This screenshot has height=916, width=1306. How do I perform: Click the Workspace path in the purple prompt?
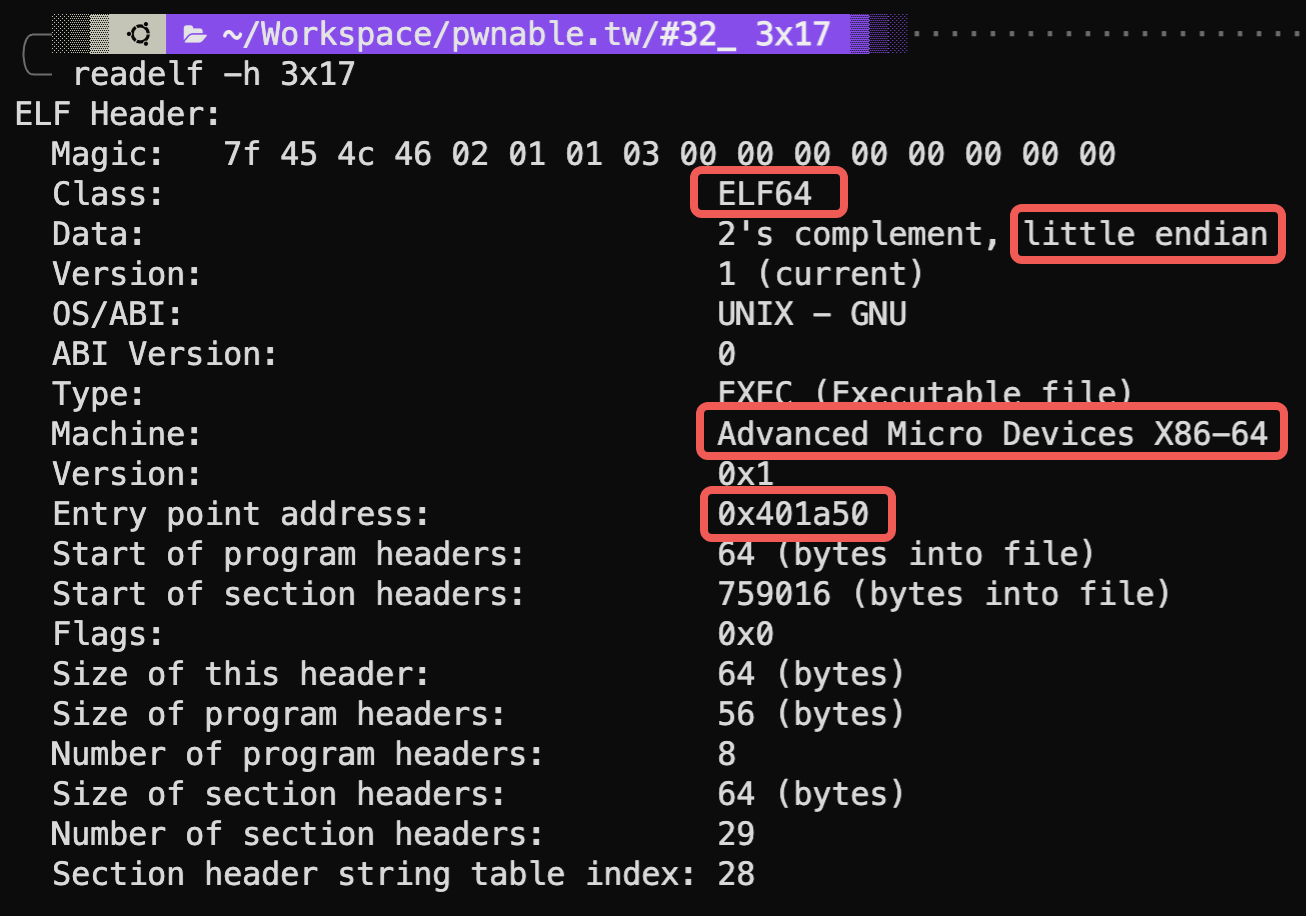point(526,35)
